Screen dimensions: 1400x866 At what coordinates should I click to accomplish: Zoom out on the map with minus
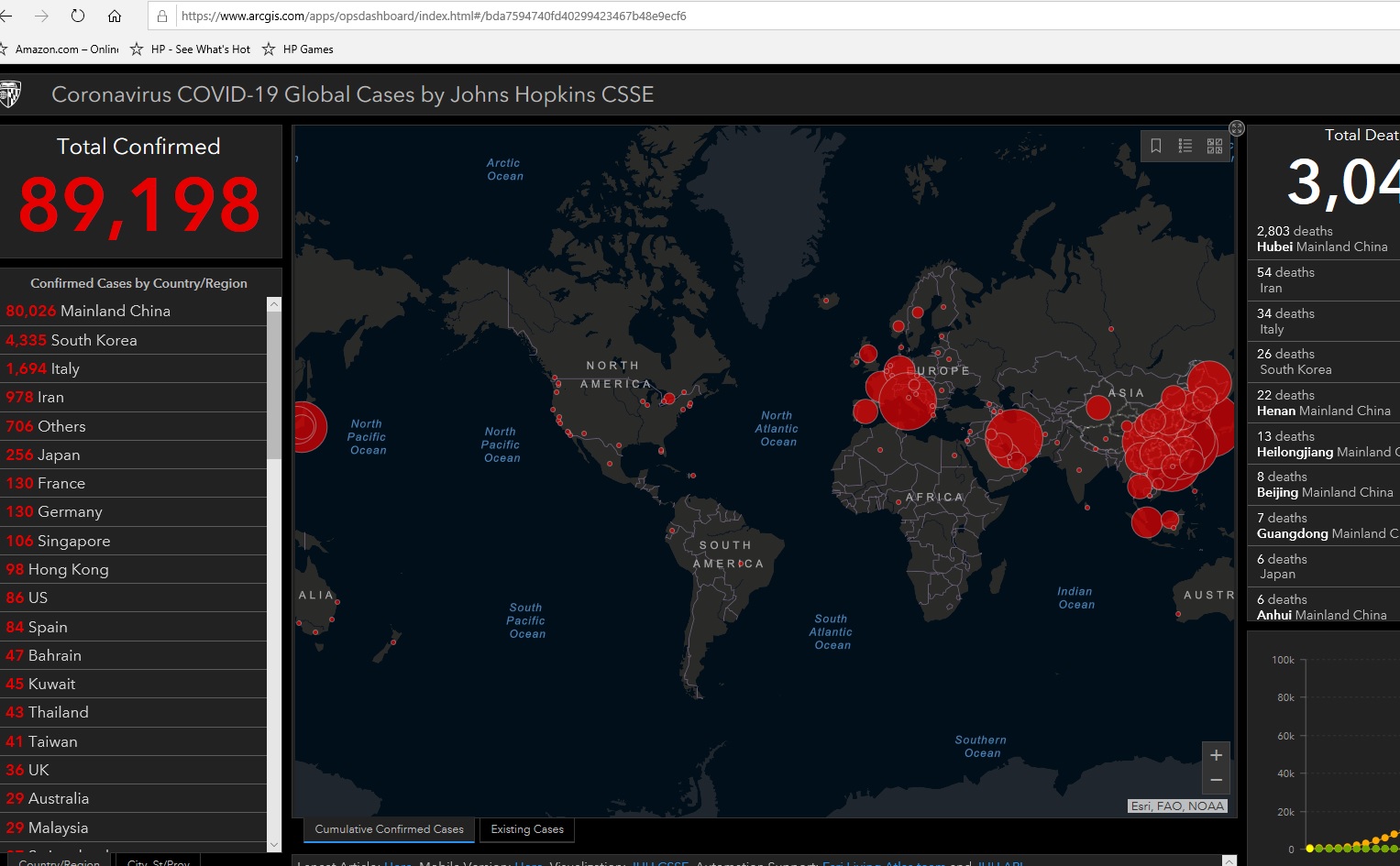point(1216,781)
